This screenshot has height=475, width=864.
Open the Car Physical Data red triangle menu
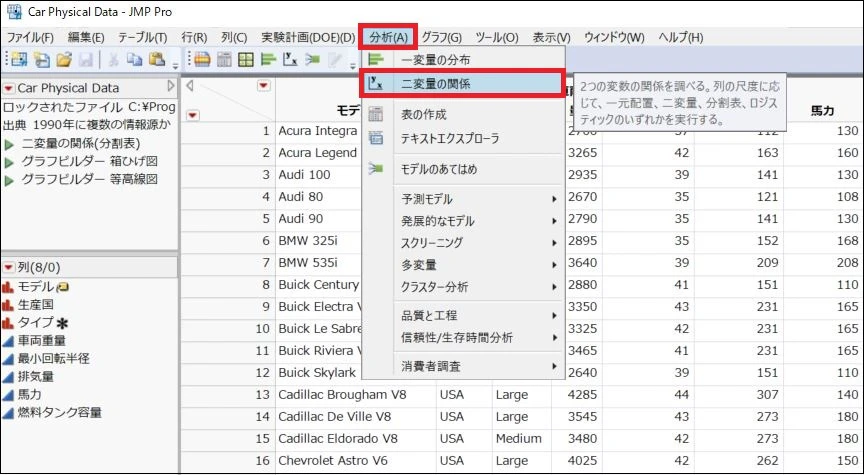(9, 88)
